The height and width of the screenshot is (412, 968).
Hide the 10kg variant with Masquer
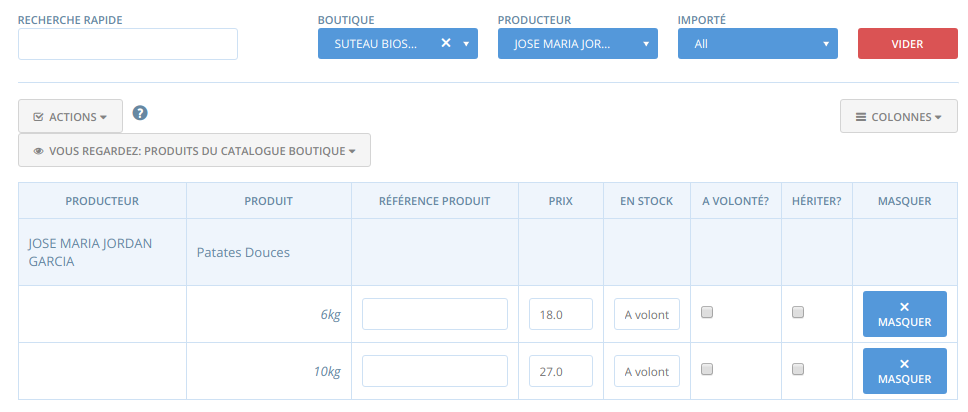point(904,371)
